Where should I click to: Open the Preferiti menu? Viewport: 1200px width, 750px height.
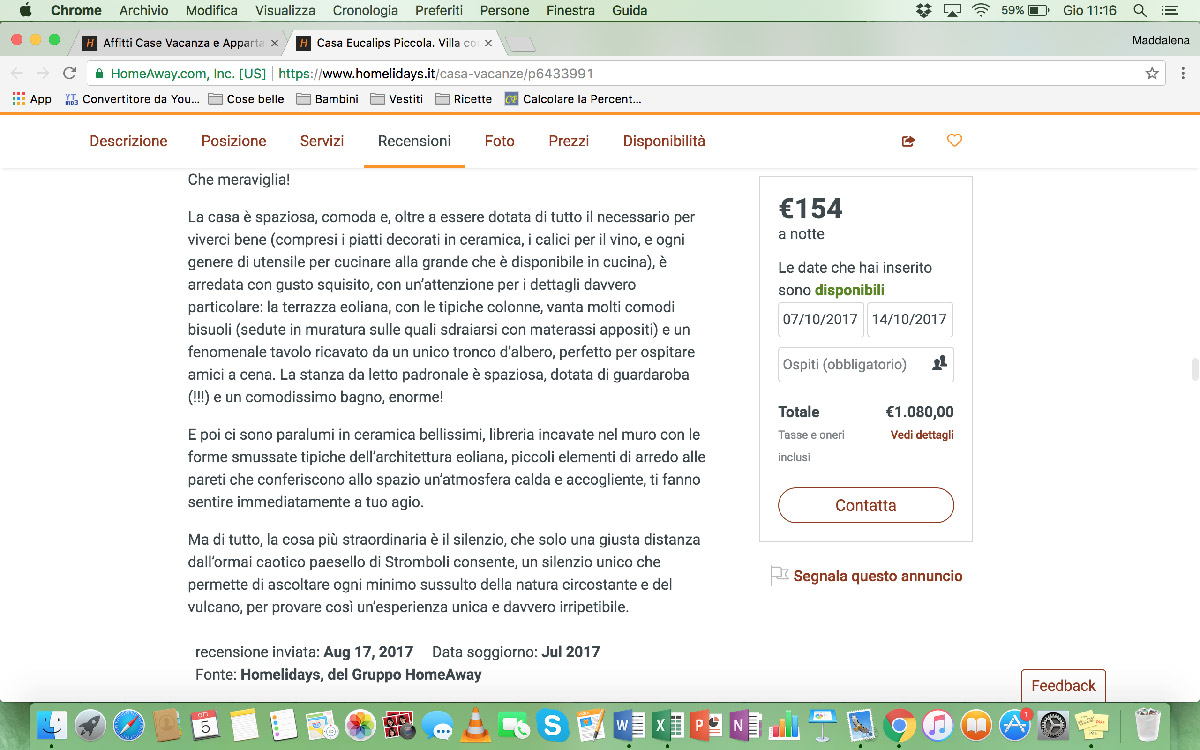pos(440,11)
